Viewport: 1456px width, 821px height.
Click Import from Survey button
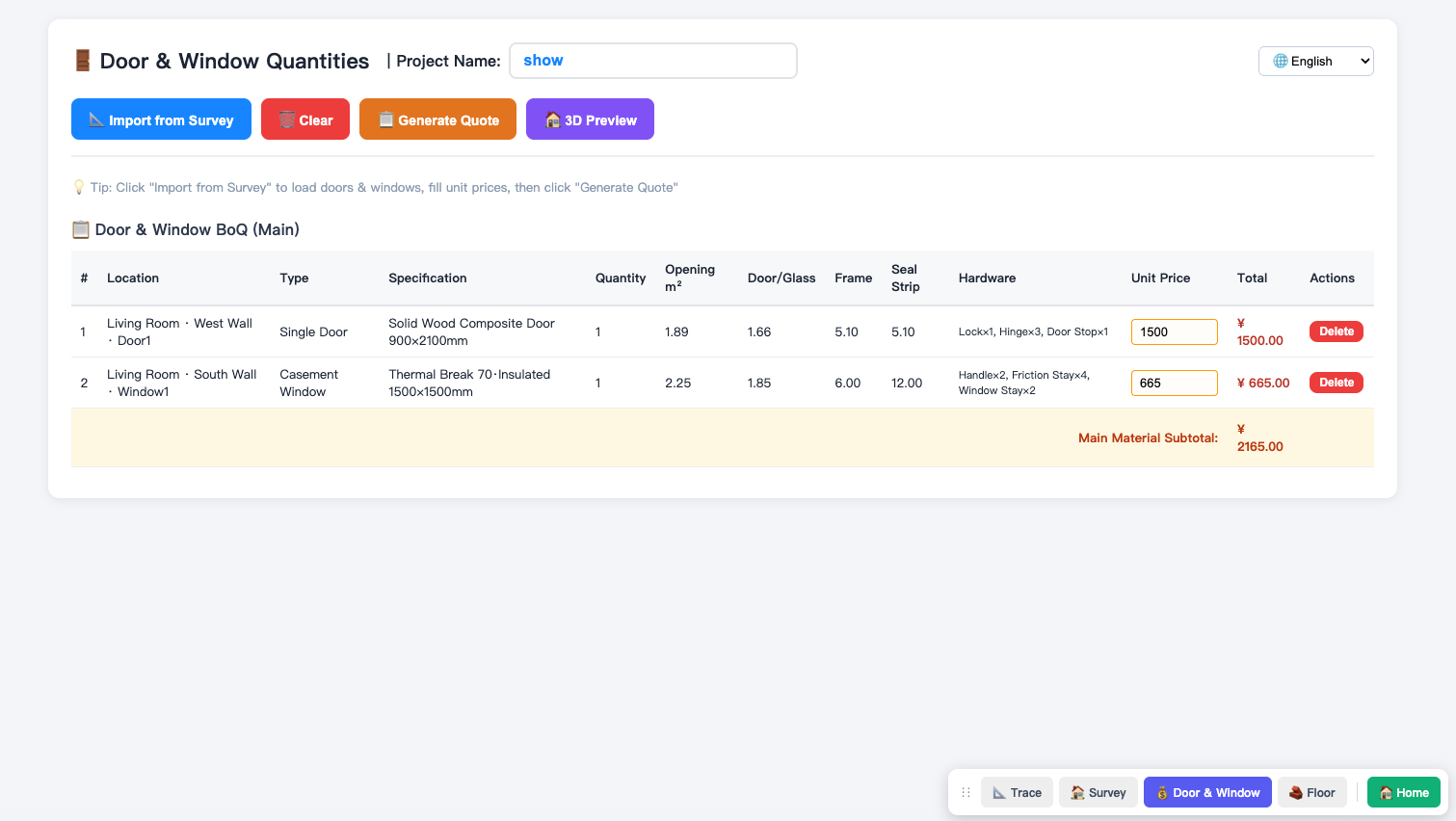click(161, 119)
